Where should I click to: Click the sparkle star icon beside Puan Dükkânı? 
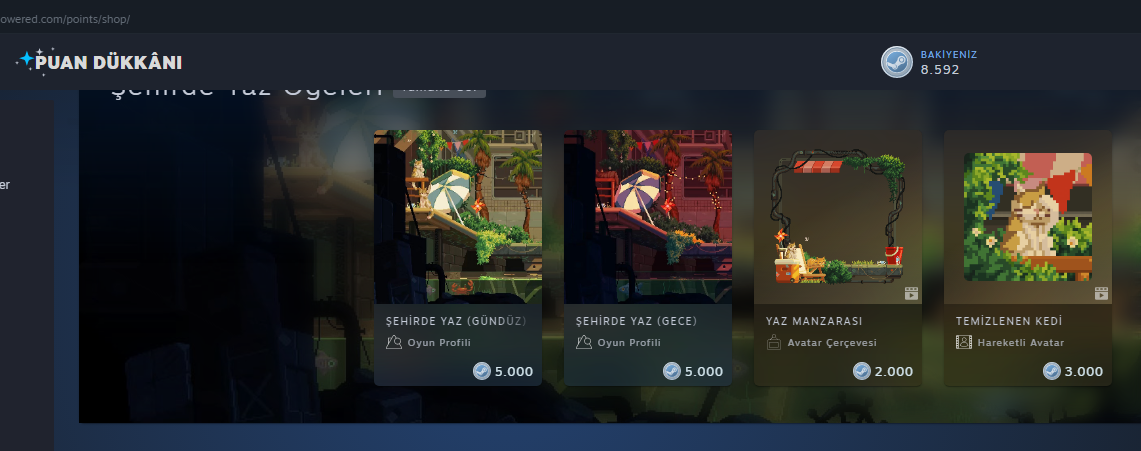point(25,61)
